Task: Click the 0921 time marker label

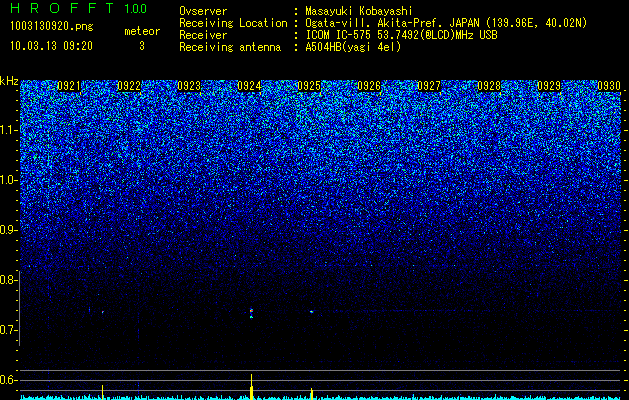Action: point(69,86)
